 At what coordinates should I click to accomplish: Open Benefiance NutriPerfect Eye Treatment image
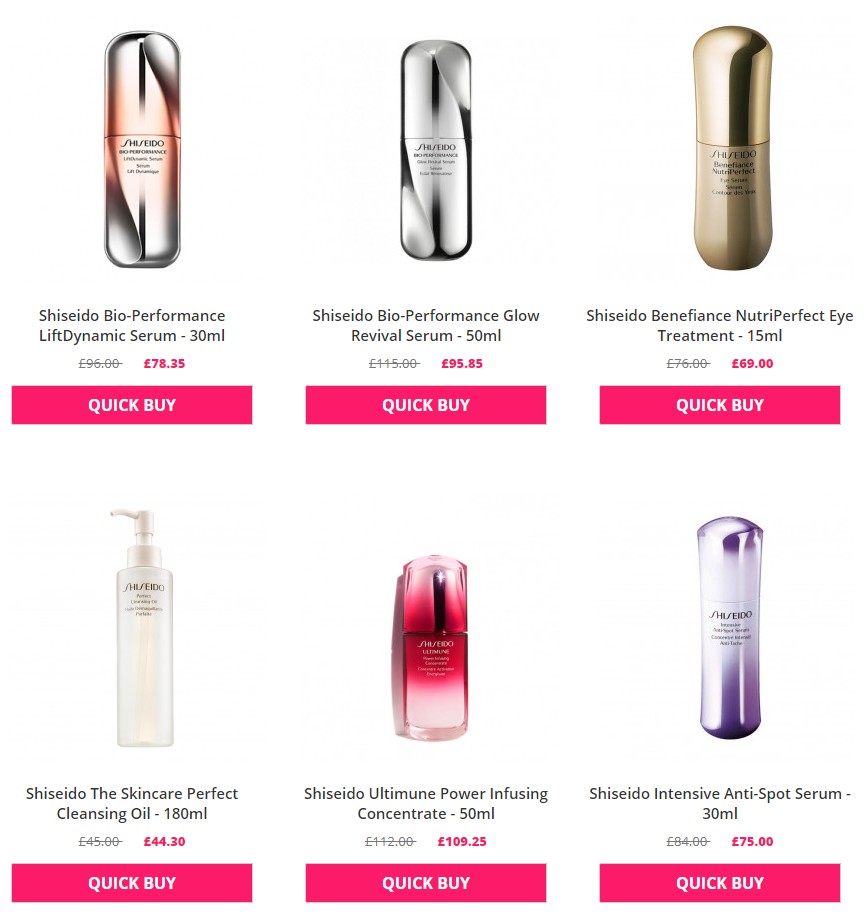[732, 148]
